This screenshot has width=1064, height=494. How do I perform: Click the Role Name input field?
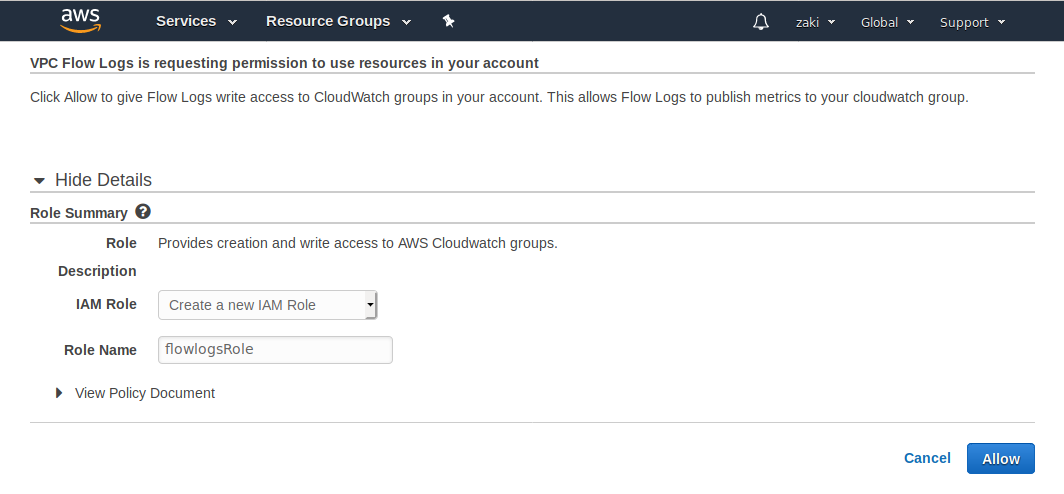tap(275, 349)
